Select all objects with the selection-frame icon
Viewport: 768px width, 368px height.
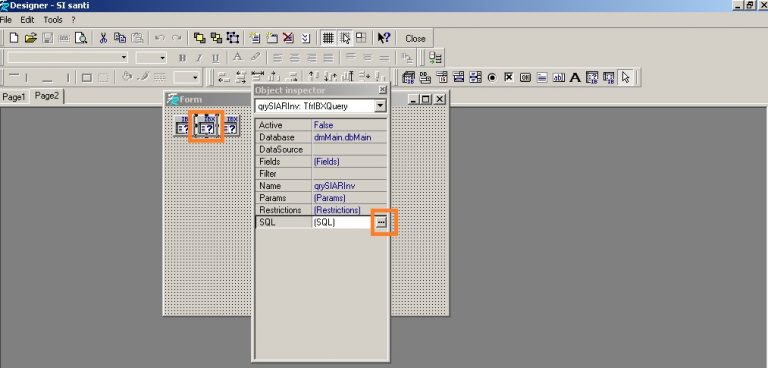[233, 38]
